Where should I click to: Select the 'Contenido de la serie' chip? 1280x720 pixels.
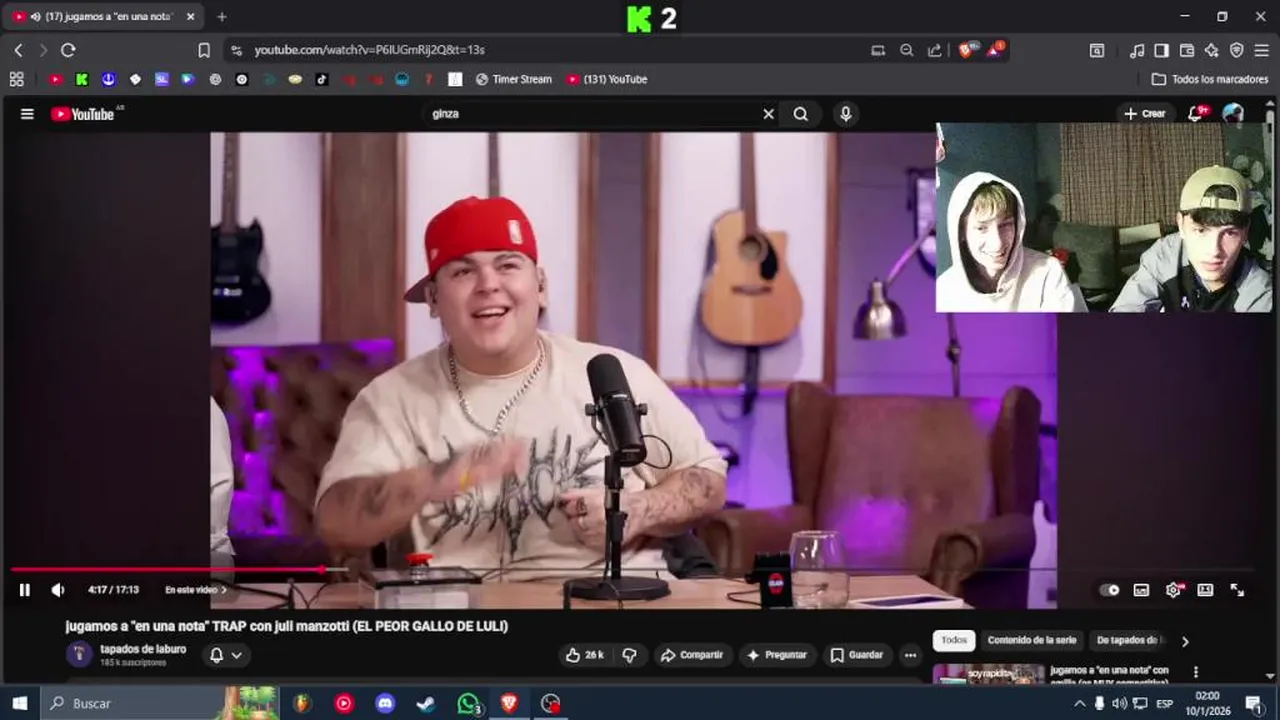pyautogui.click(x=1032, y=640)
